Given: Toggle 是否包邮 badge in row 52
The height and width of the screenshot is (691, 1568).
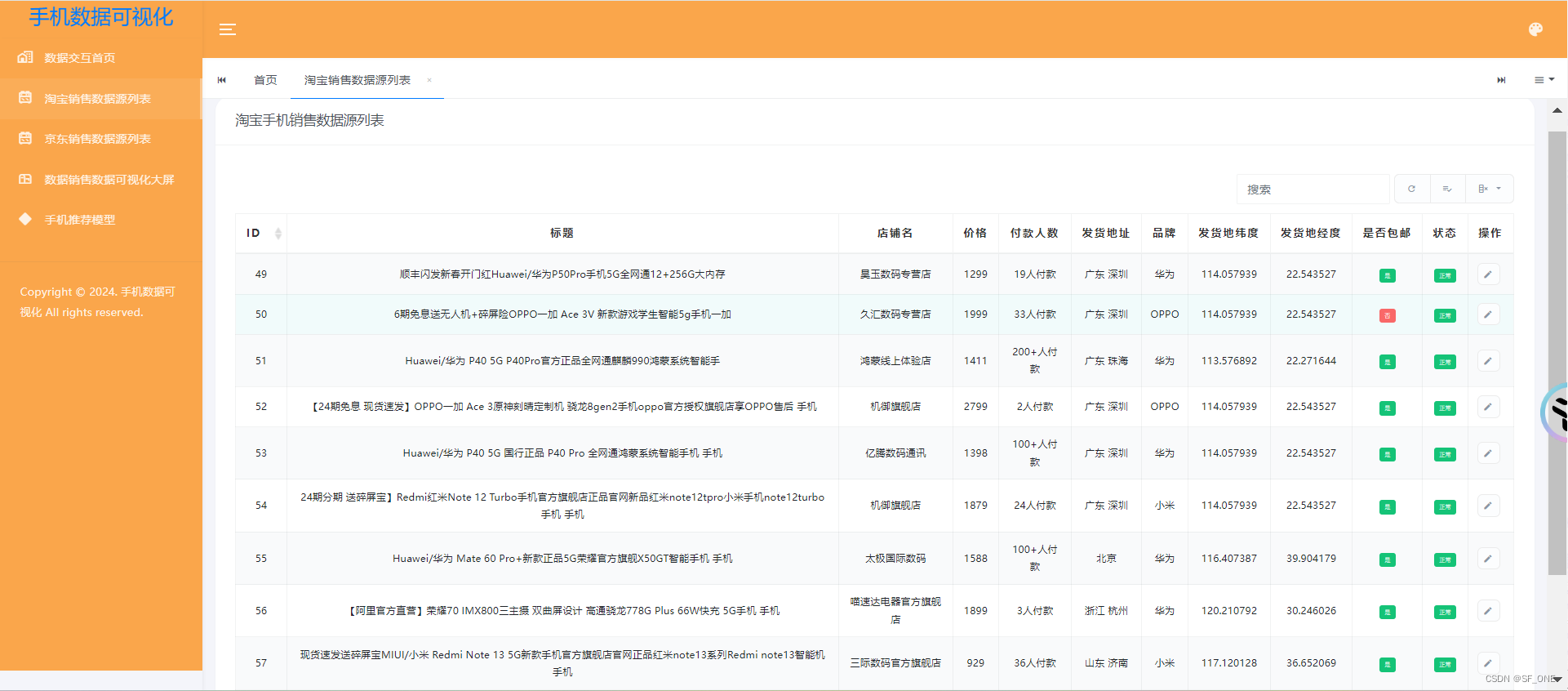Looking at the screenshot, I should coord(1388,408).
